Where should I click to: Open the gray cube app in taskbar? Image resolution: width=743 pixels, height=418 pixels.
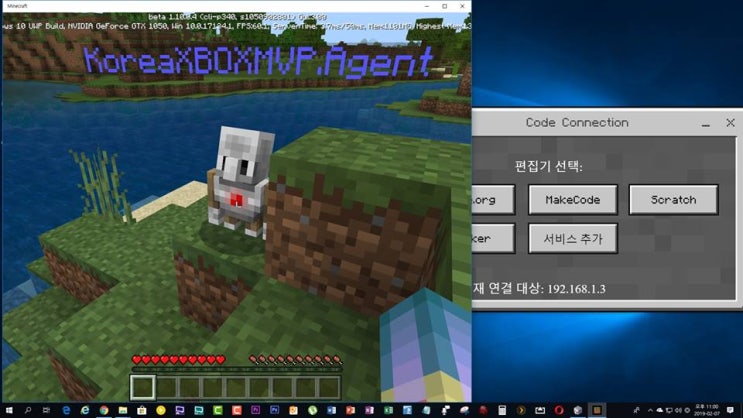click(578, 410)
